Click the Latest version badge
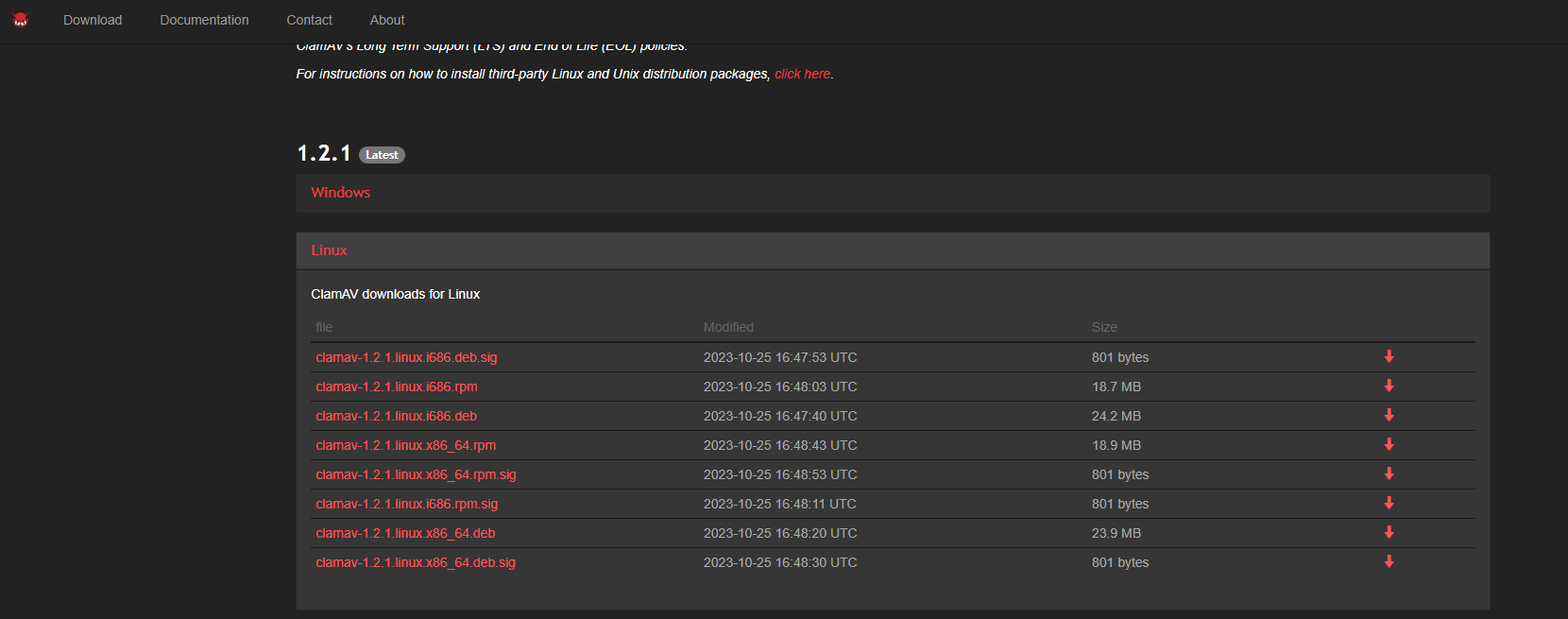 (382, 155)
